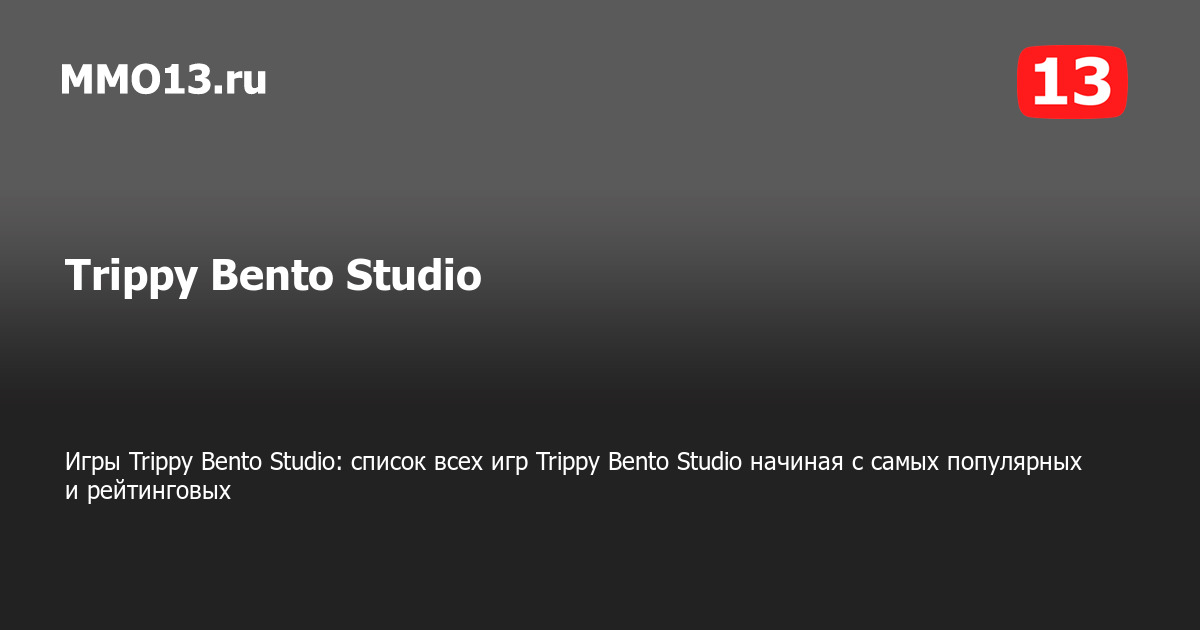Click the digit 3 in red logo

coord(1092,82)
